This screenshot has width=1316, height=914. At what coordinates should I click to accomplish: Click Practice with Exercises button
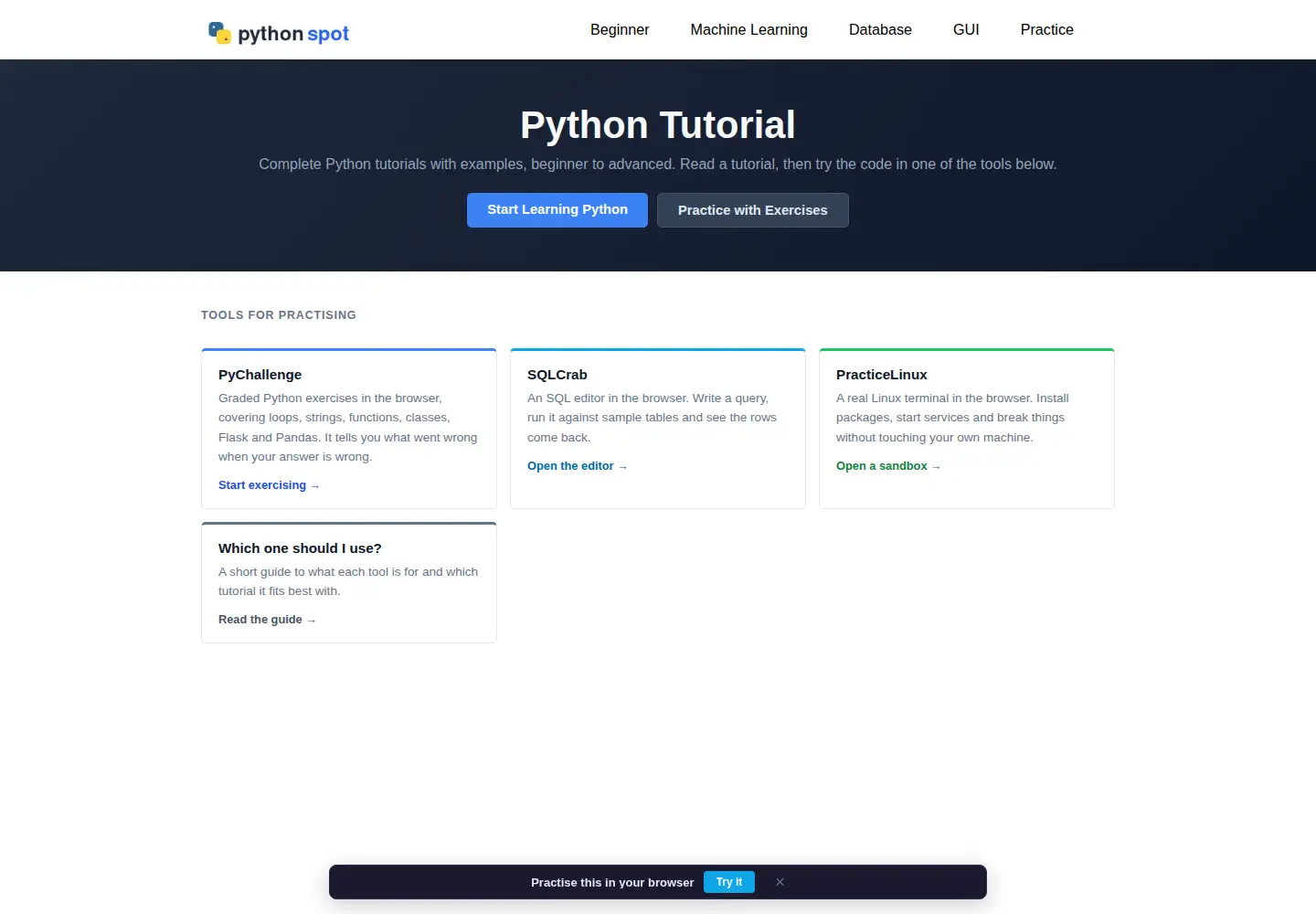pos(752,210)
